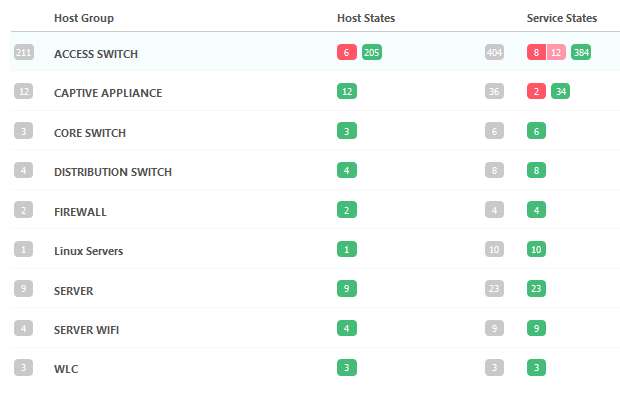Click the green 384 services OK badge
This screenshot has height=393, width=620.
581,52
